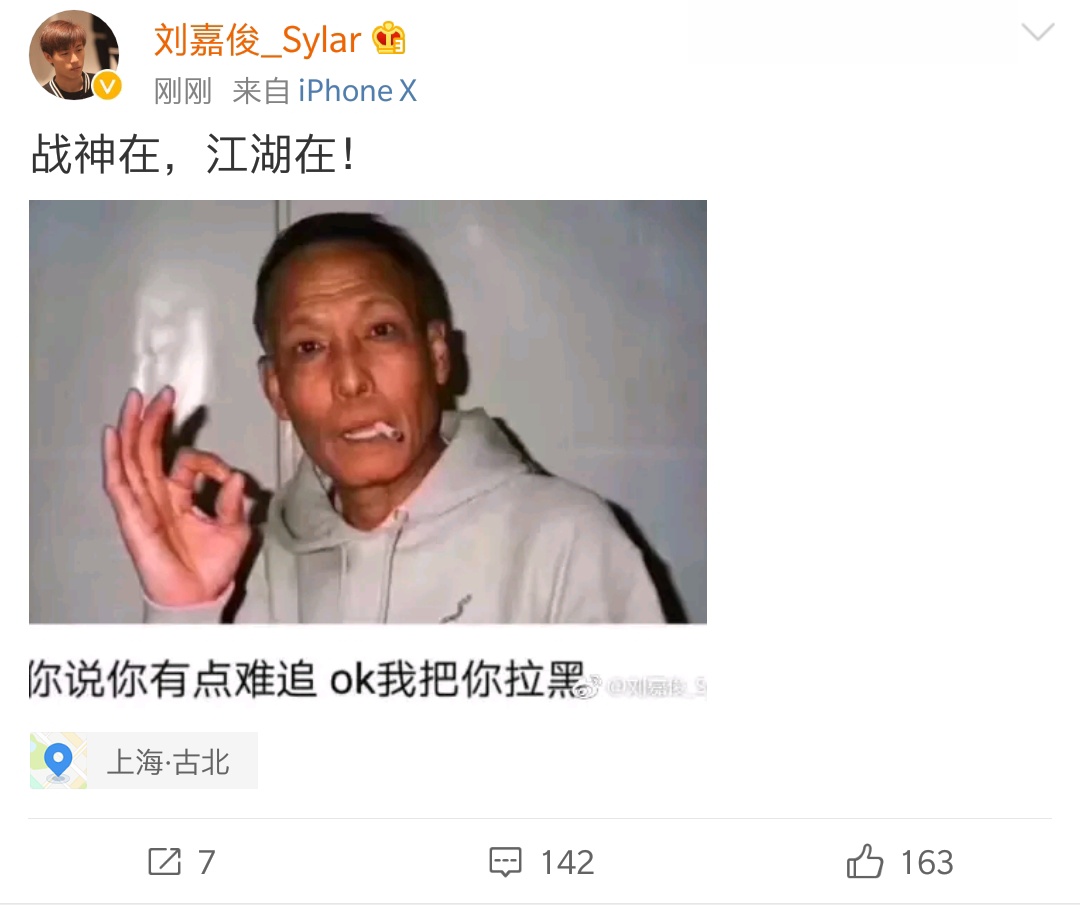Tap the repost count 7
The width and height of the screenshot is (1080, 905).
coord(207,862)
